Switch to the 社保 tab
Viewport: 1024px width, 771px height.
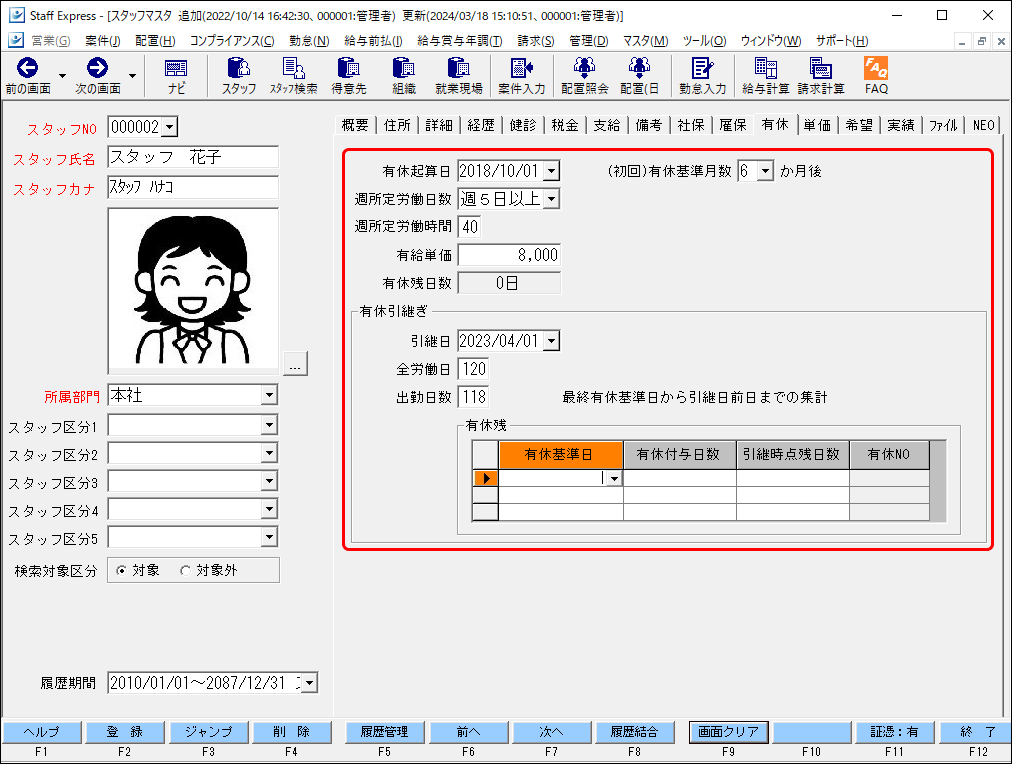(x=691, y=125)
